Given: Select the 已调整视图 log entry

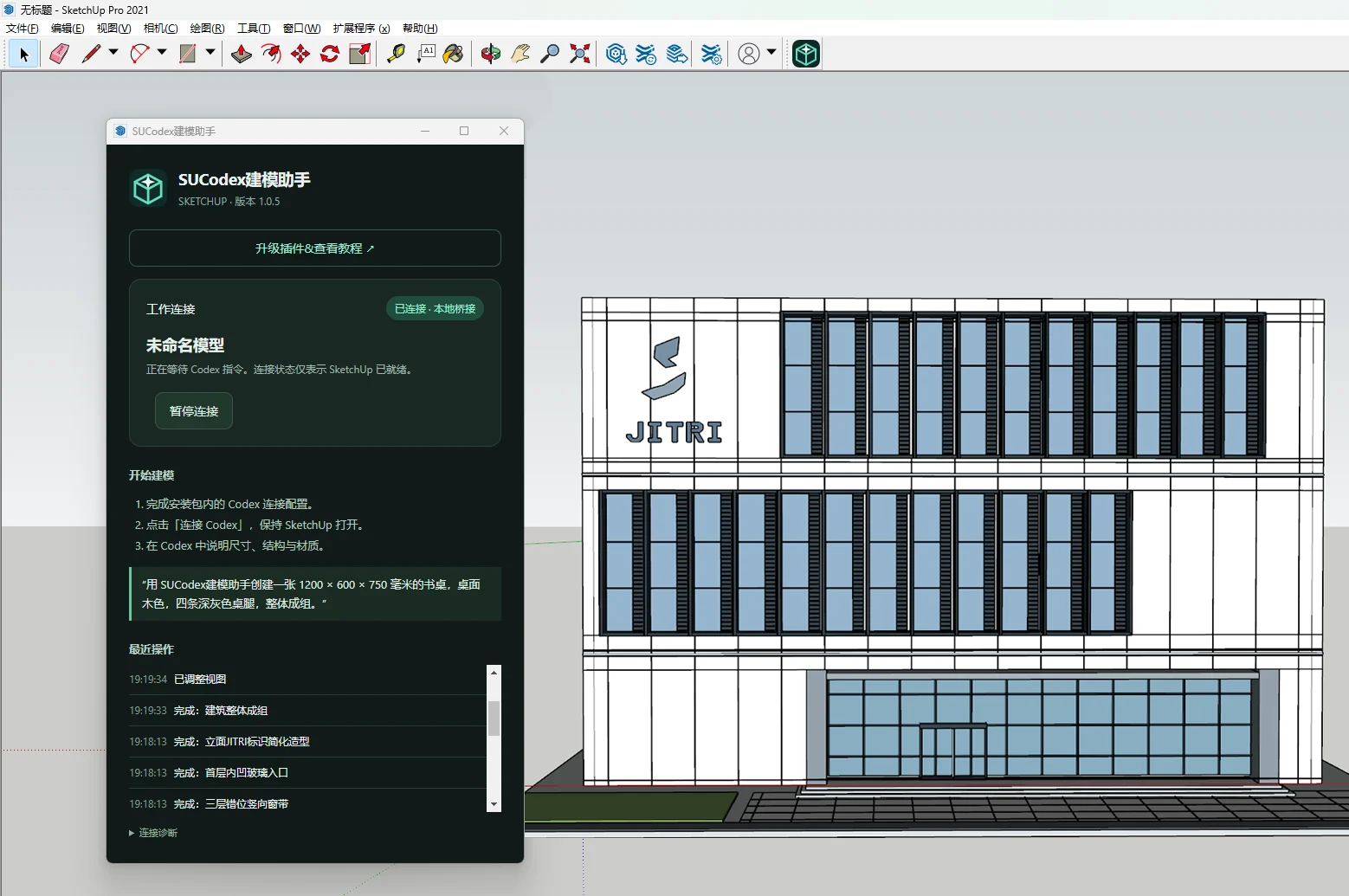Looking at the screenshot, I should (x=307, y=680).
